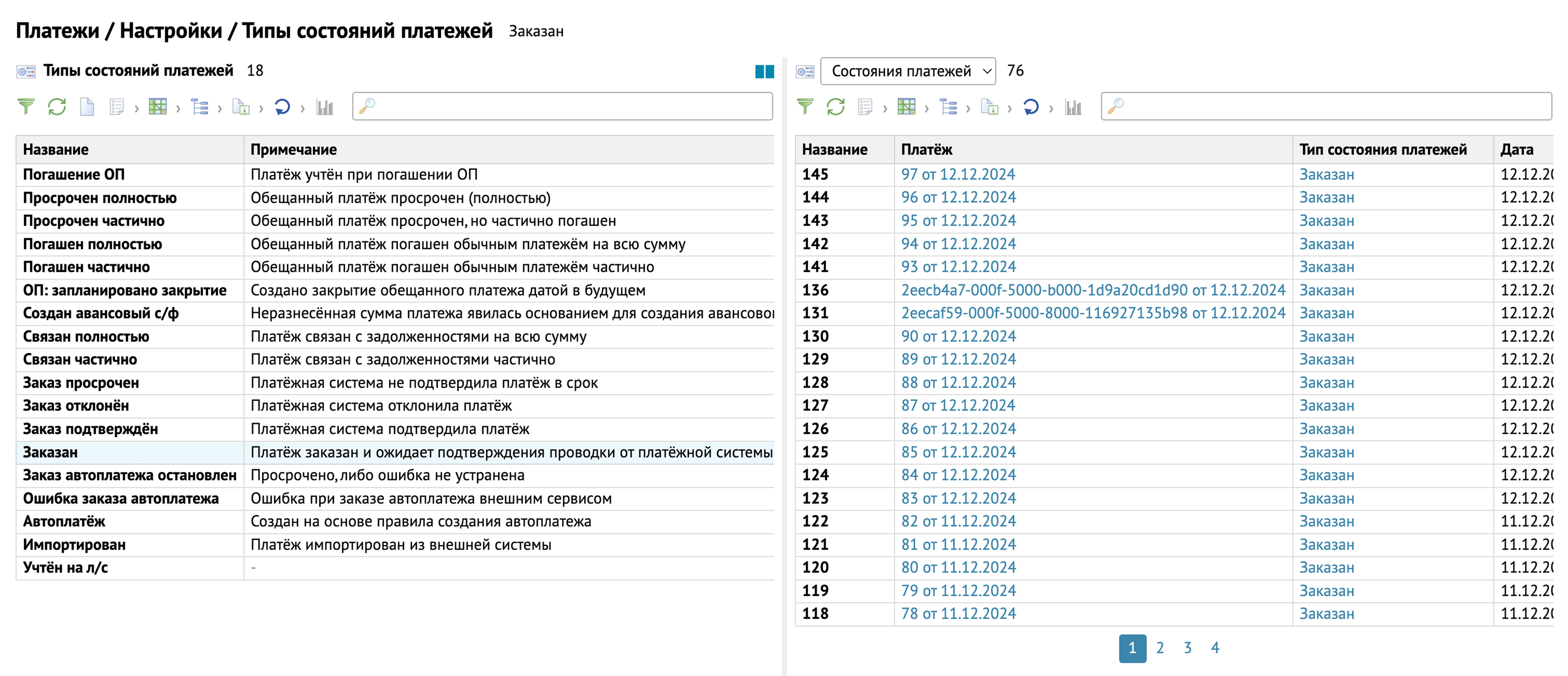Expand chevron after tree icon, Состояния платежей toolbar
1568x676 pixels.
tap(968, 109)
